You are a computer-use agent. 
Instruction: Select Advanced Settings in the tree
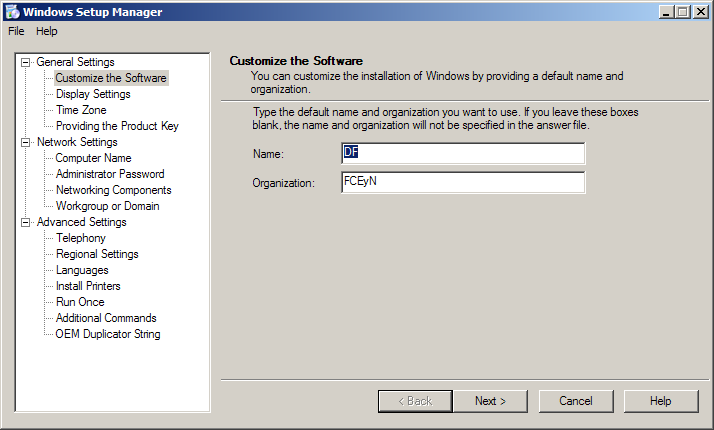pyautogui.click(x=82, y=222)
